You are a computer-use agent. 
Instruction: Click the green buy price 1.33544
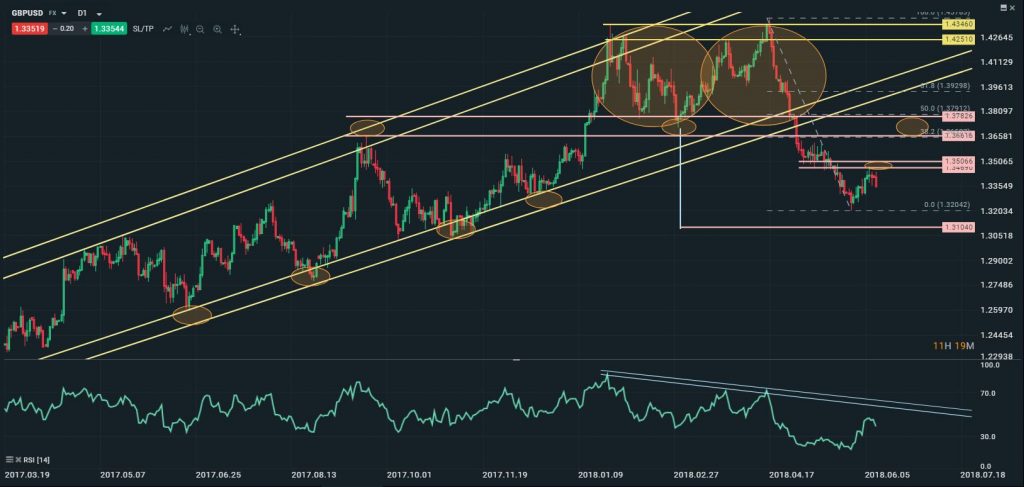tap(110, 29)
